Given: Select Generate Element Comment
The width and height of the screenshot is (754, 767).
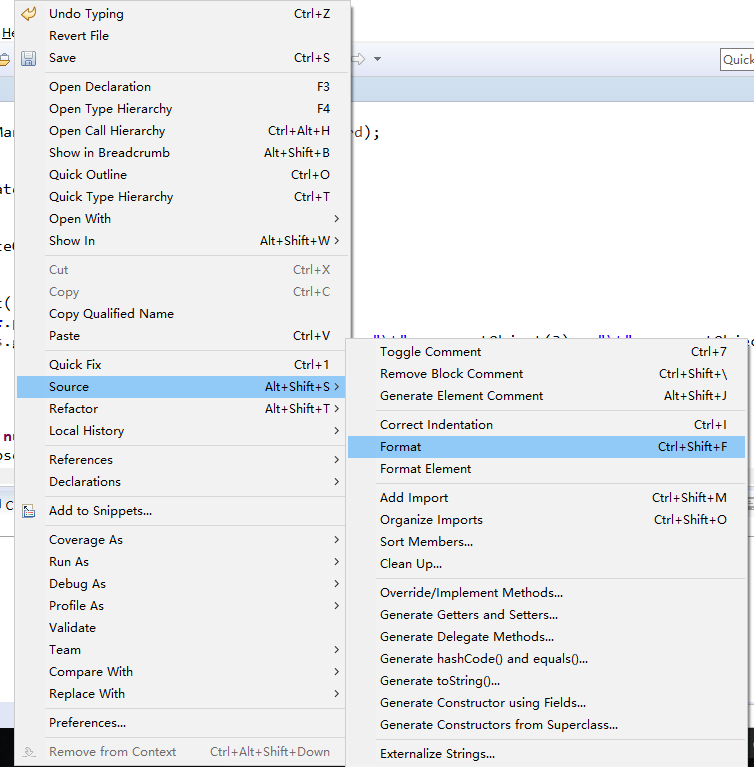Looking at the screenshot, I should click(547, 396).
